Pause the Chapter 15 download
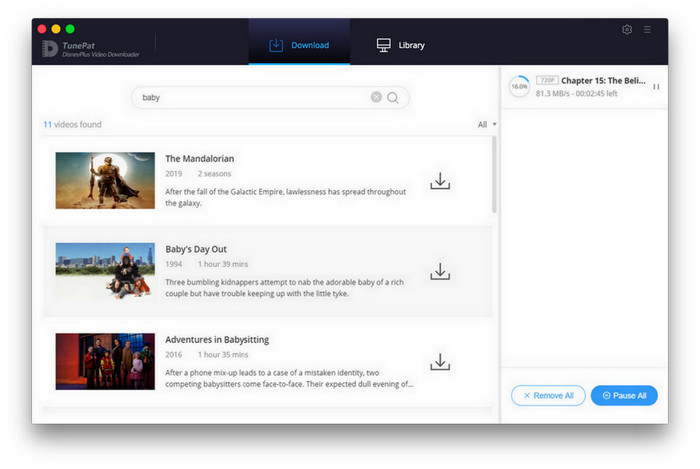700x469 pixels. (656, 87)
